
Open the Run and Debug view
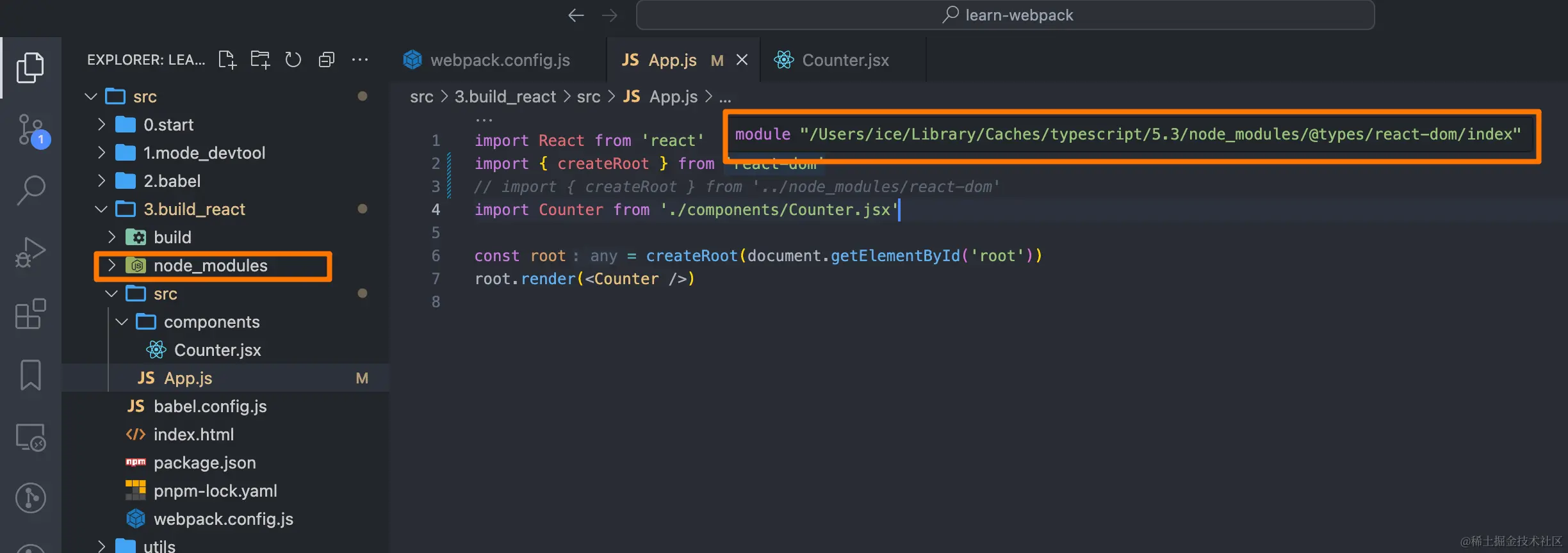click(30, 252)
